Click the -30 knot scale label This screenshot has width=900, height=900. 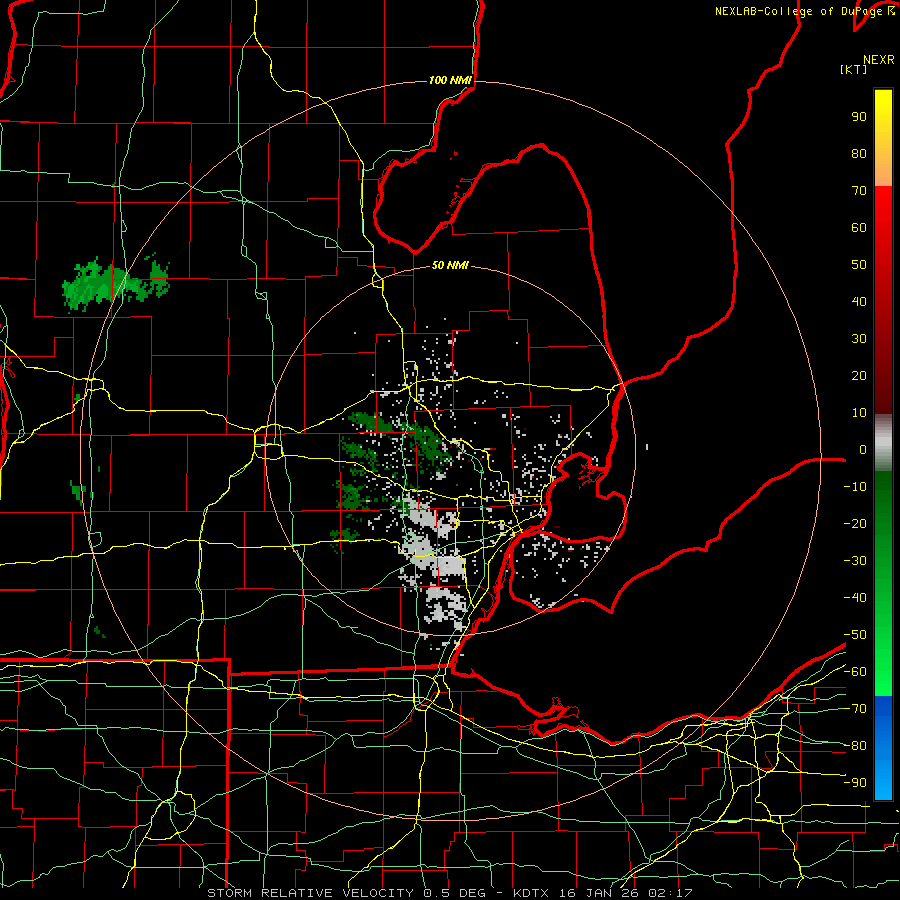[x=855, y=561]
